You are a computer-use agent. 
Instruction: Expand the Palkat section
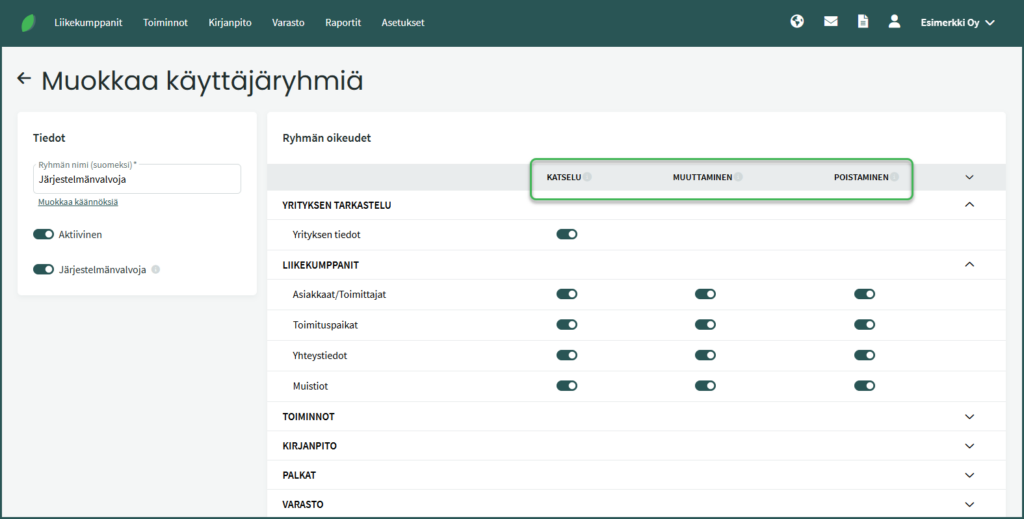coord(968,475)
